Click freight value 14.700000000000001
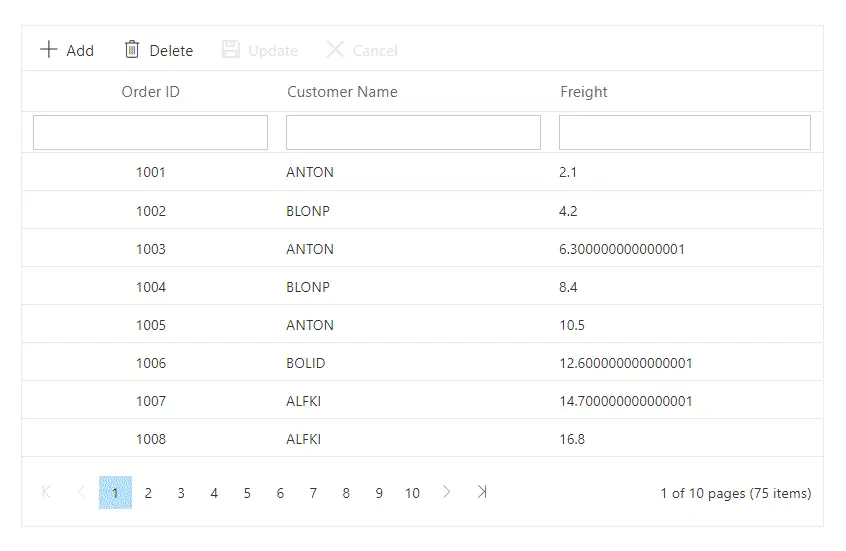The height and width of the screenshot is (551, 846). point(625,402)
